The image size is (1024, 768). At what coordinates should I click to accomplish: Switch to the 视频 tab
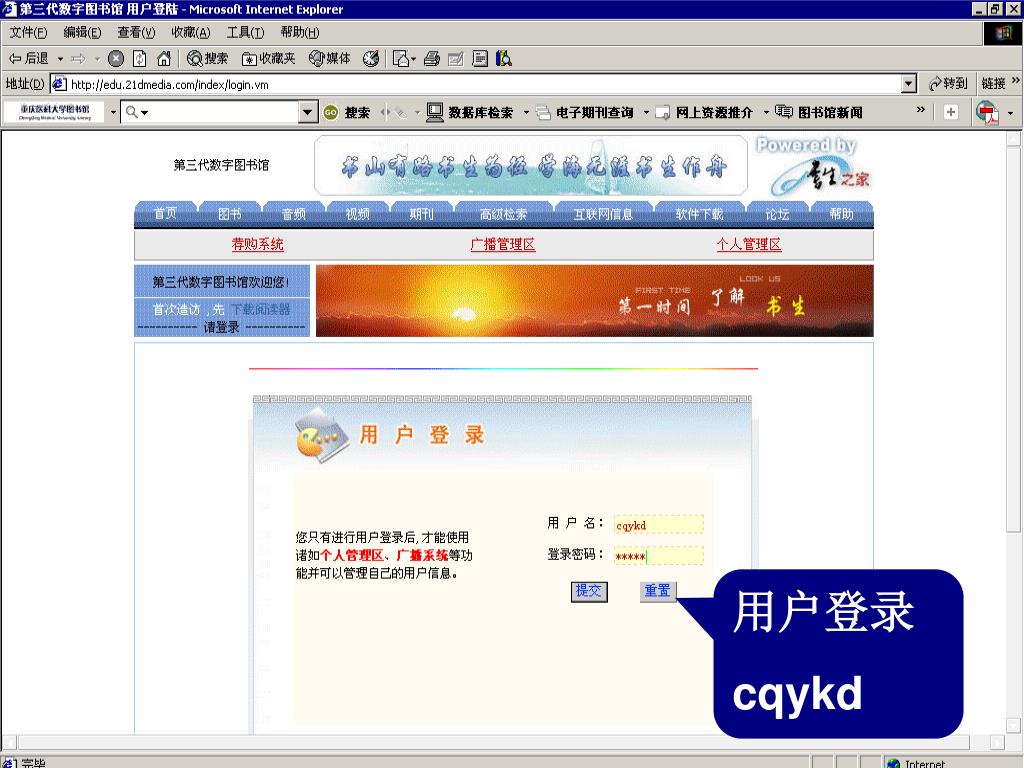(x=357, y=214)
